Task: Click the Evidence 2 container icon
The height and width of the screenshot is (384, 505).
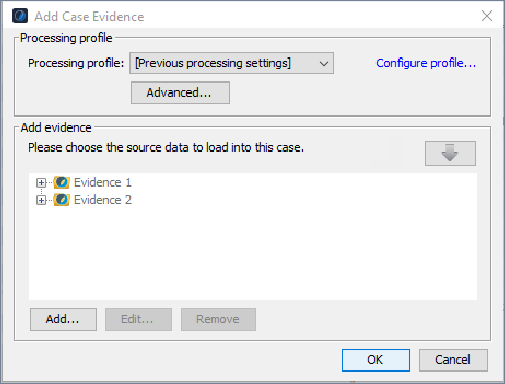Action: pyautogui.click(x=61, y=200)
